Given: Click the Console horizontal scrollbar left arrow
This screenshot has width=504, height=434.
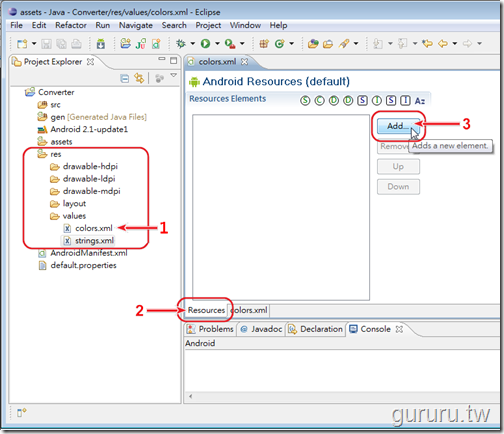Looking at the screenshot, I should (x=190, y=396).
